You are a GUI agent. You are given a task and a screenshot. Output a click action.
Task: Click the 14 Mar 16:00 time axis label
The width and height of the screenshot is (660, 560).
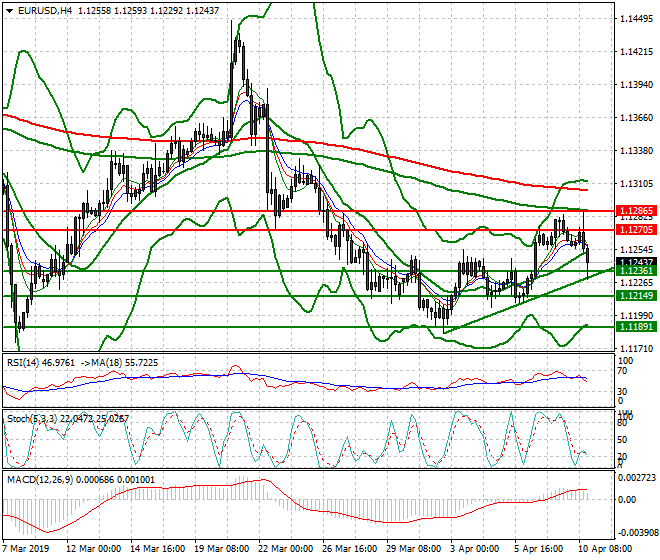[157, 549]
